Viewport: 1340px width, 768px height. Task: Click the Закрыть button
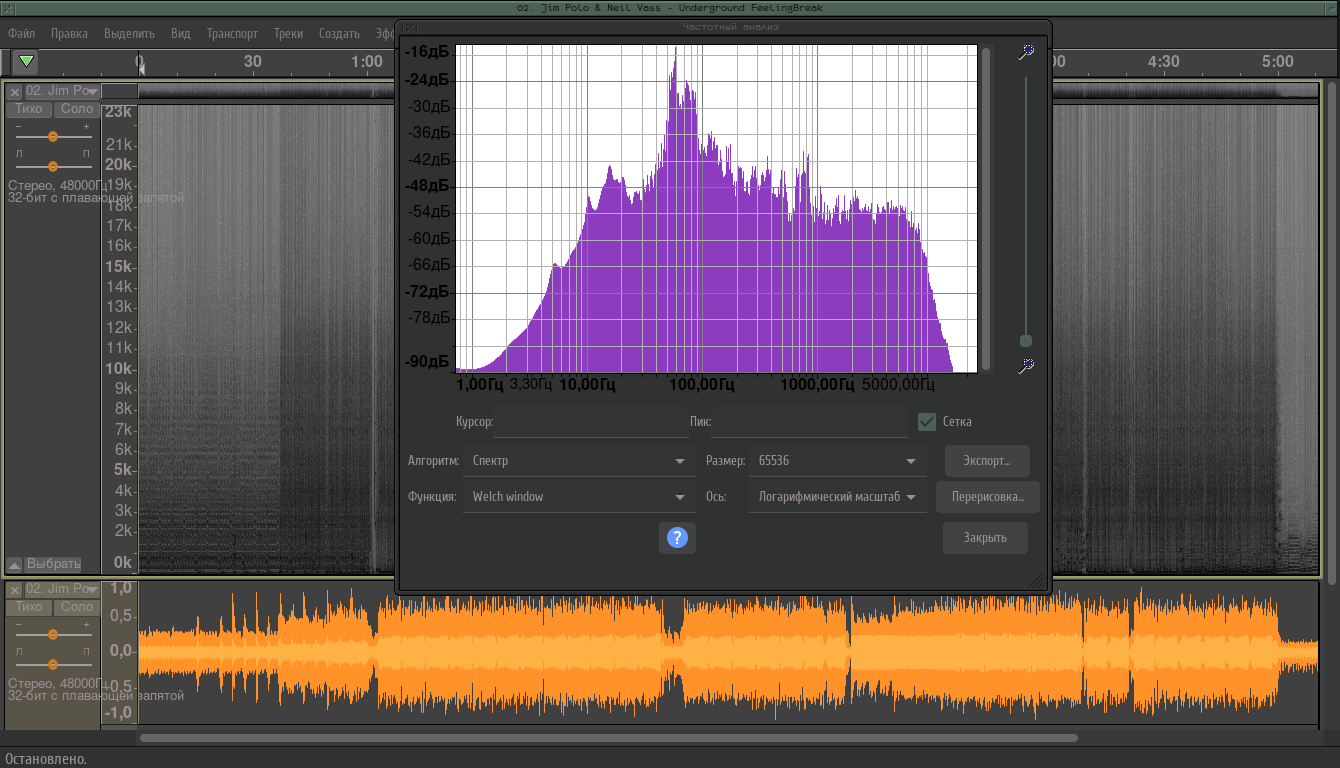(985, 538)
